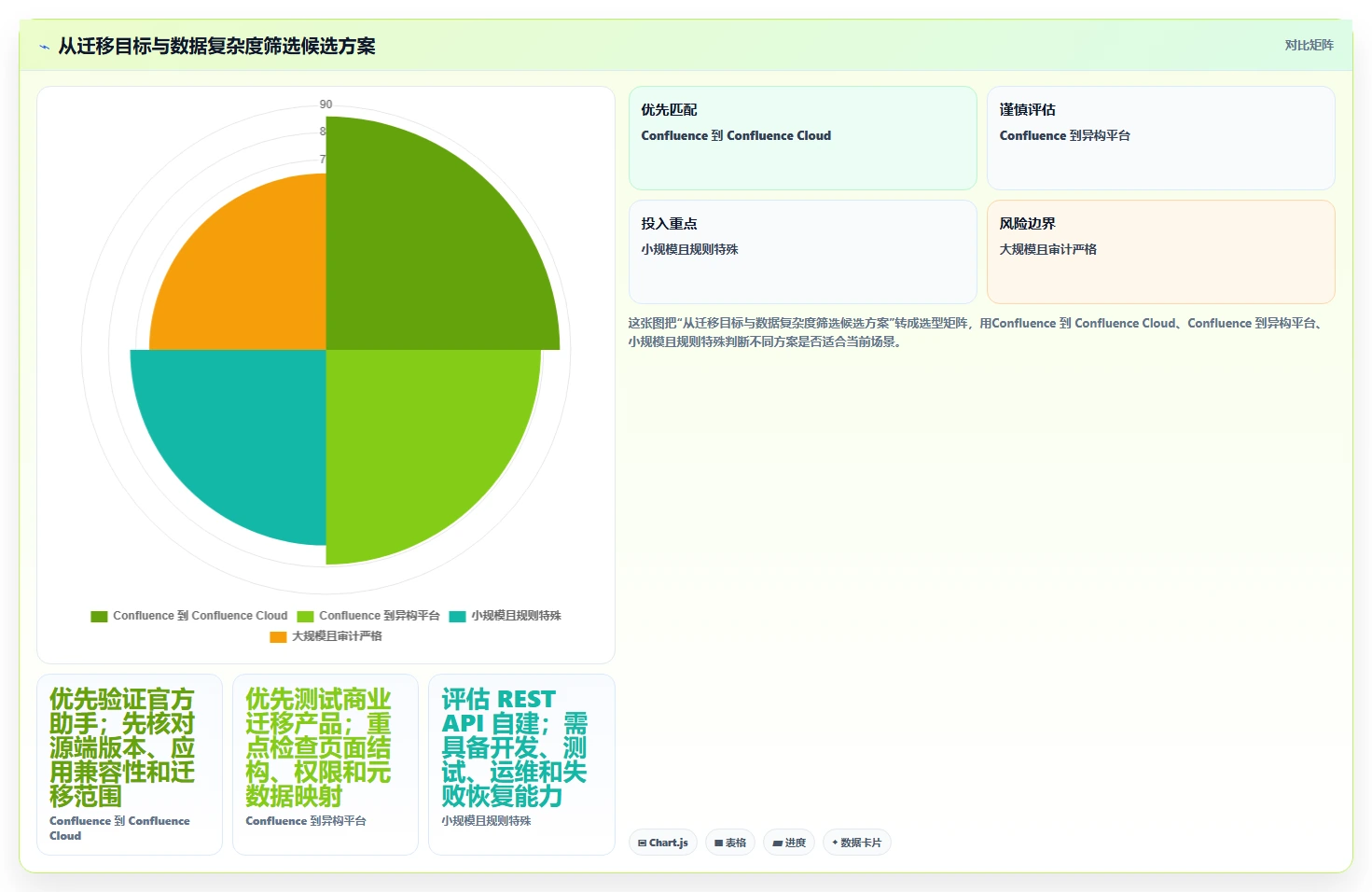Click 小规模且规则特殊 caption under REST API card
This screenshot has width=1372, height=892.
(486, 821)
